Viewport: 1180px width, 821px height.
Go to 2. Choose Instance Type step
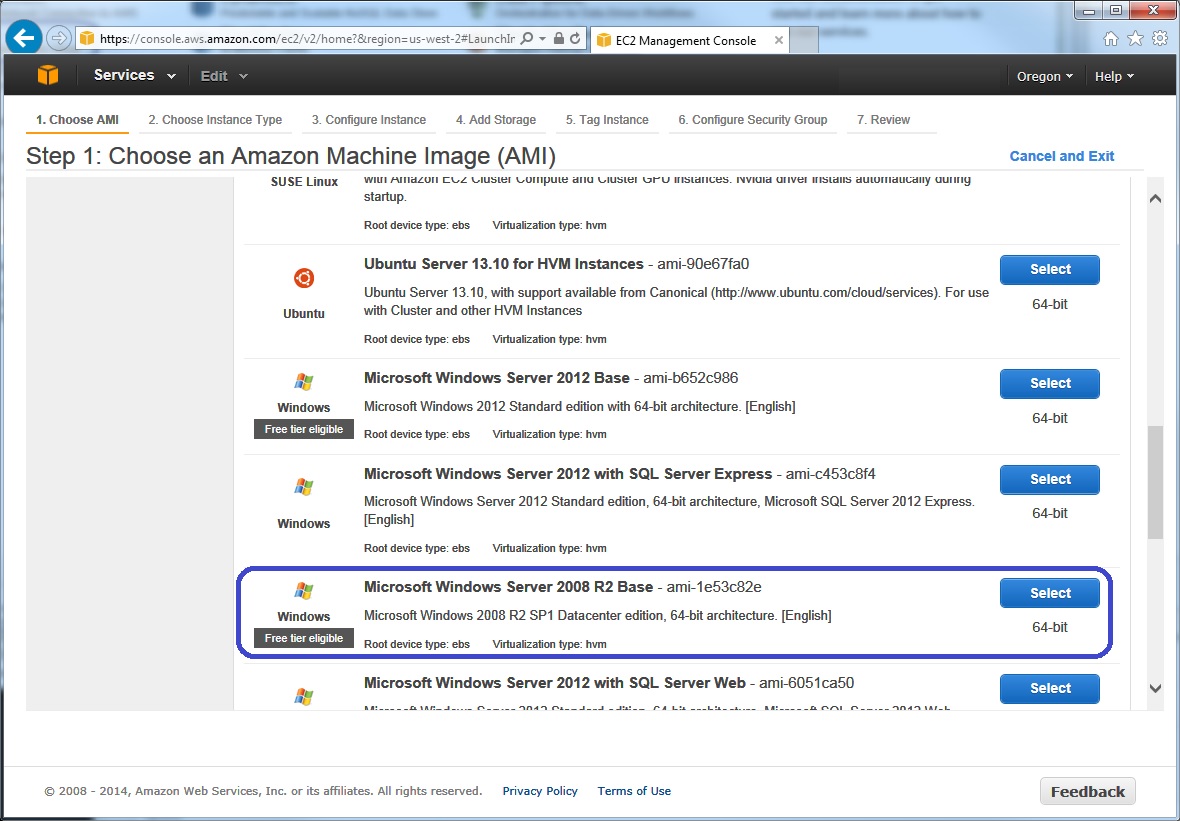[x=215, y=120]
